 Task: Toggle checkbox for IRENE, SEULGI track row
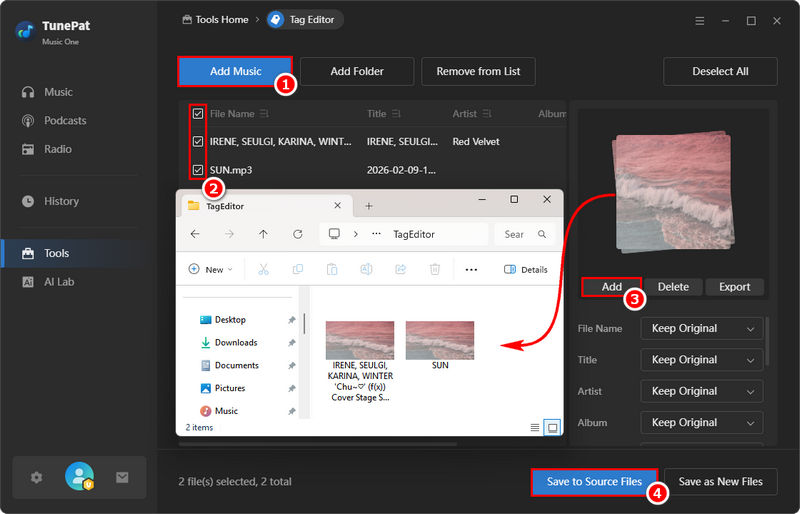click(x=198, y=141)
